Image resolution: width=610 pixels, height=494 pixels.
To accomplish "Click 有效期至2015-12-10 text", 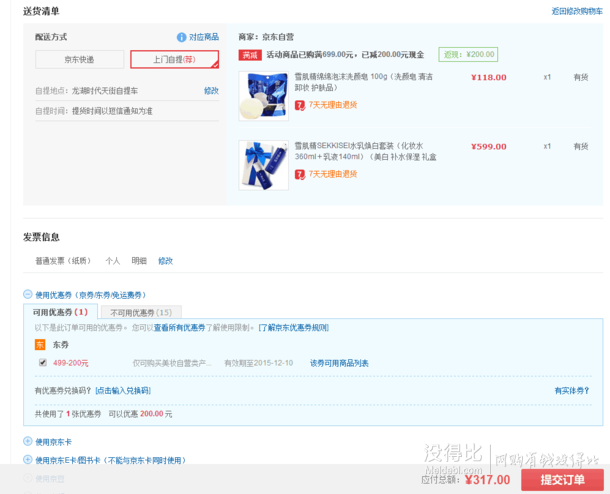I will (259, 363).
